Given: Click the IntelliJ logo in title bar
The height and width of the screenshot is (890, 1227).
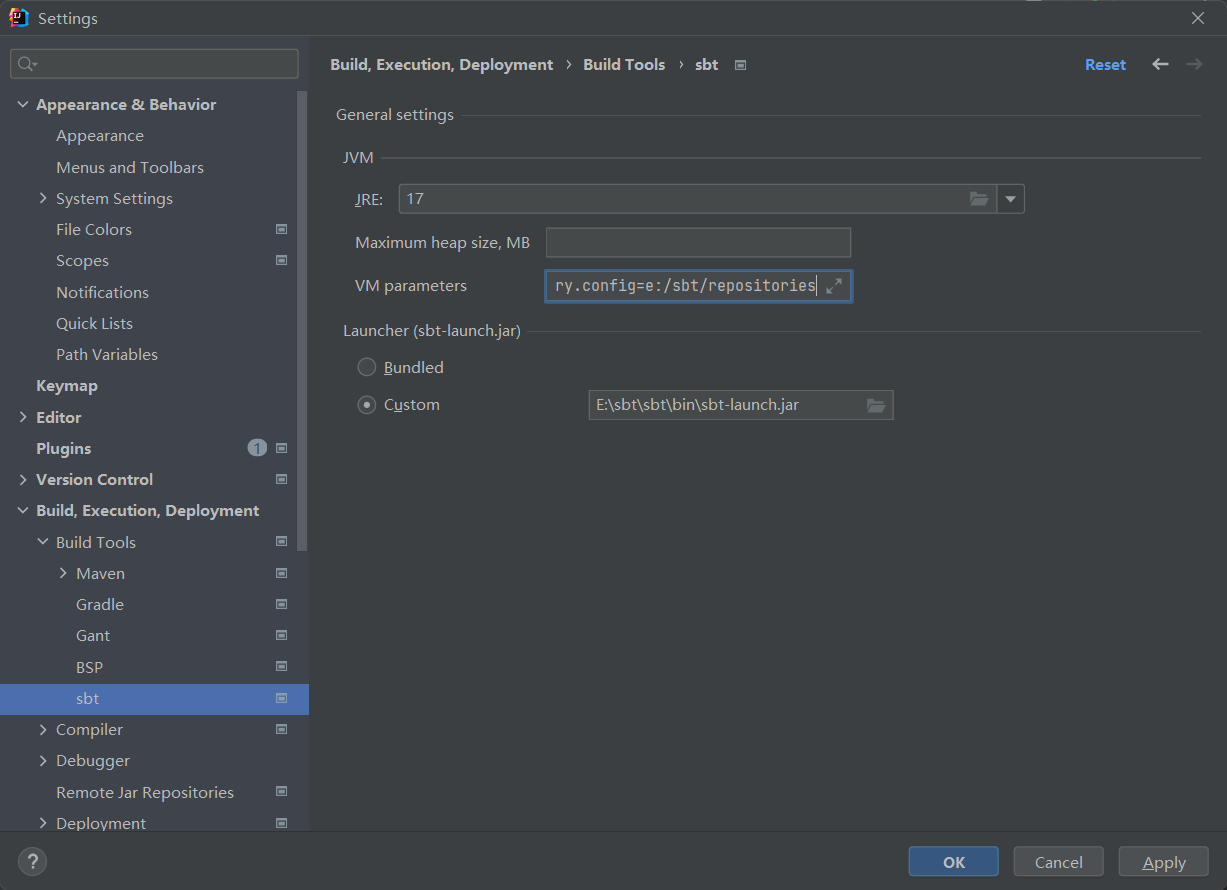Looking at the screenshot, I should pos(19,18).
